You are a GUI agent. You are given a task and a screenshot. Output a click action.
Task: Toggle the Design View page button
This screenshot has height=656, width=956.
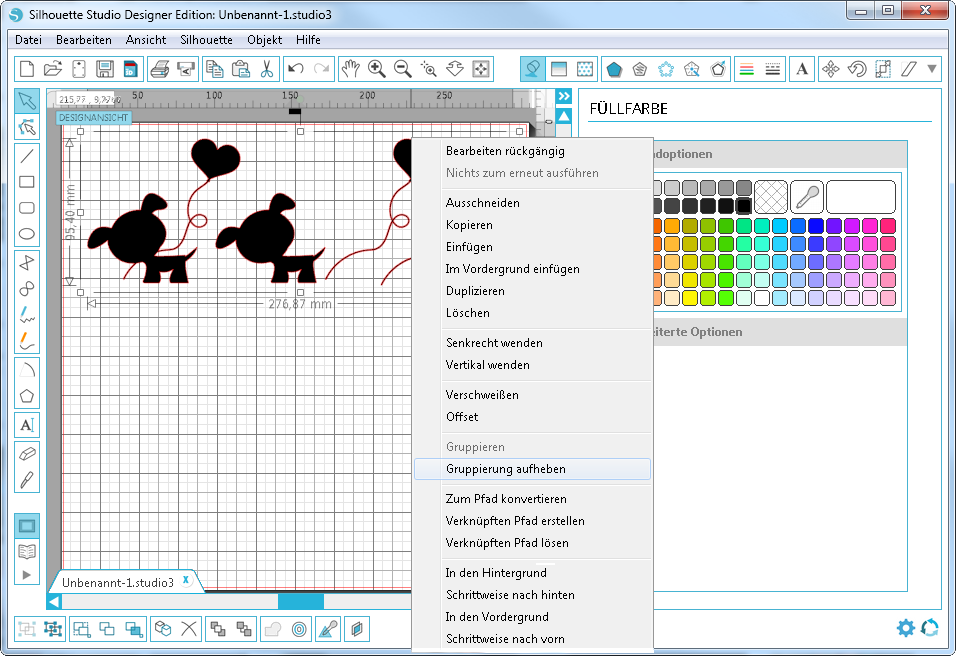(x=27, y=526)
